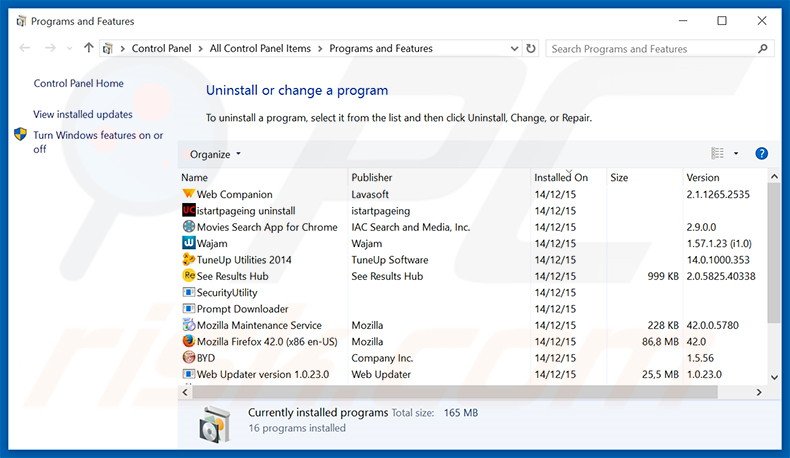This screenshot has width=790, height=458.
Task: Click the Control Panel icon in address bar
Action: tap(107, 49)
